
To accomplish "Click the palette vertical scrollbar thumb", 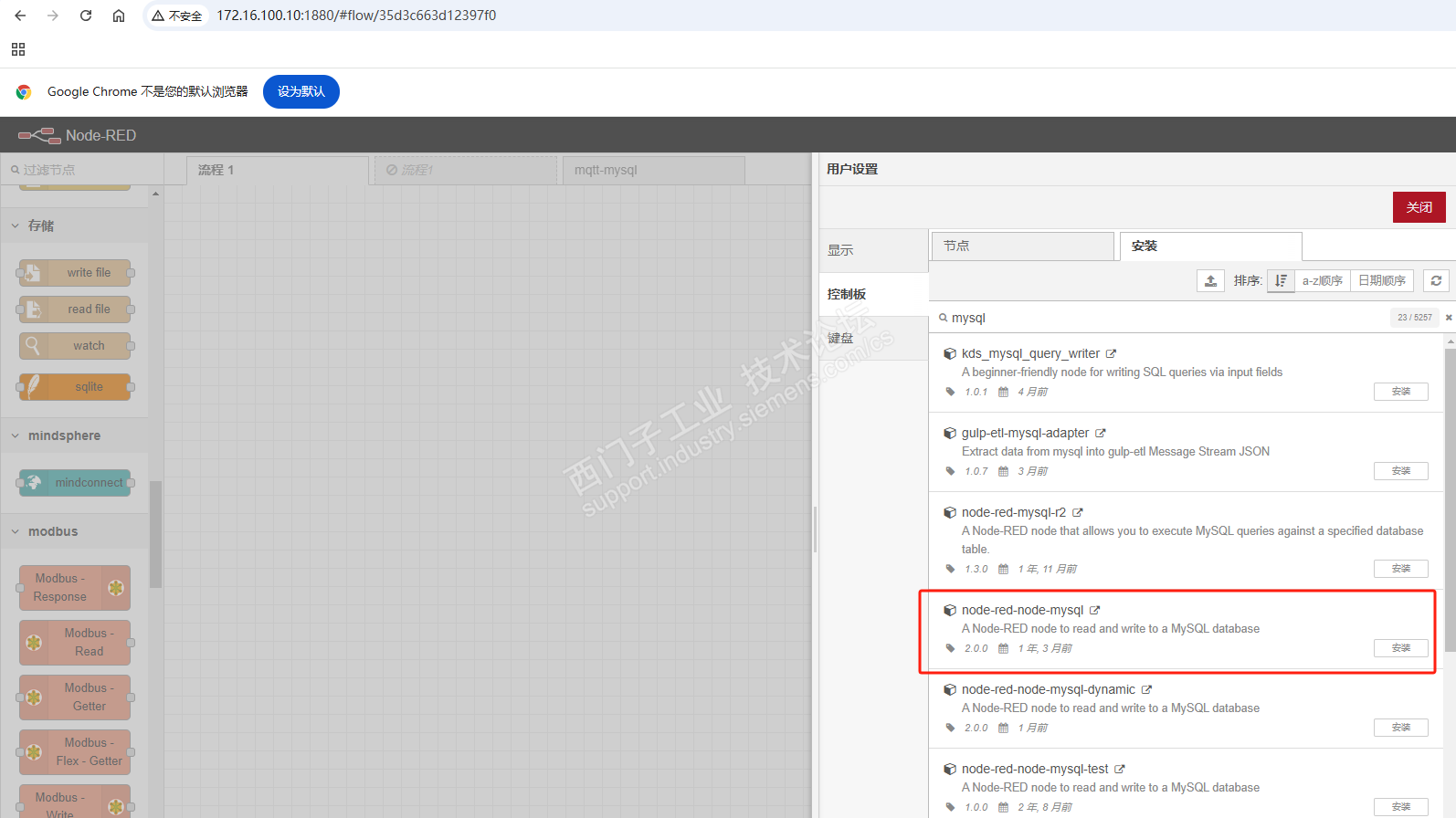I will [x=155, y=534].
